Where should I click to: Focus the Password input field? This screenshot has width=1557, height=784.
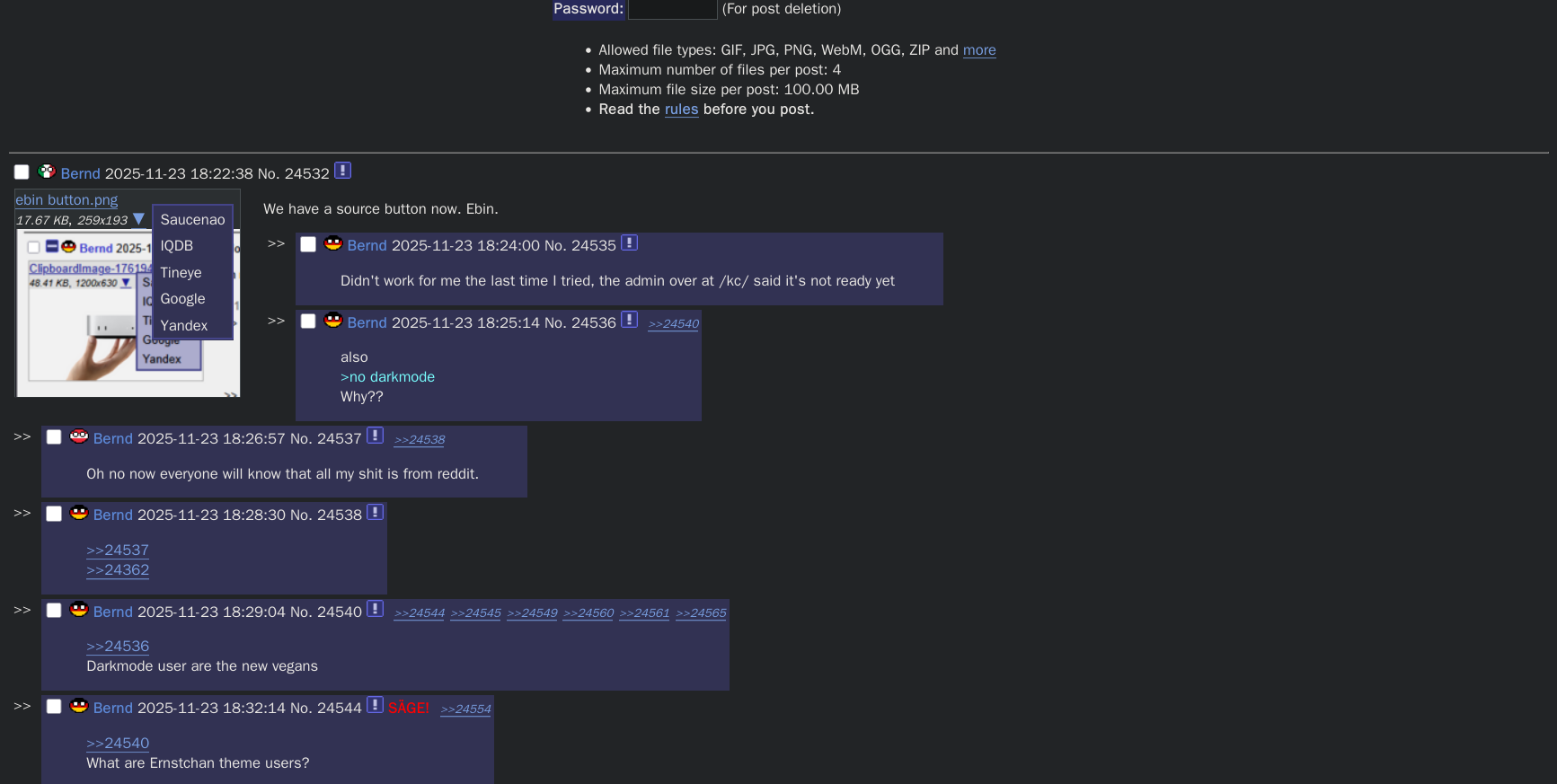[x=672, y=9]
